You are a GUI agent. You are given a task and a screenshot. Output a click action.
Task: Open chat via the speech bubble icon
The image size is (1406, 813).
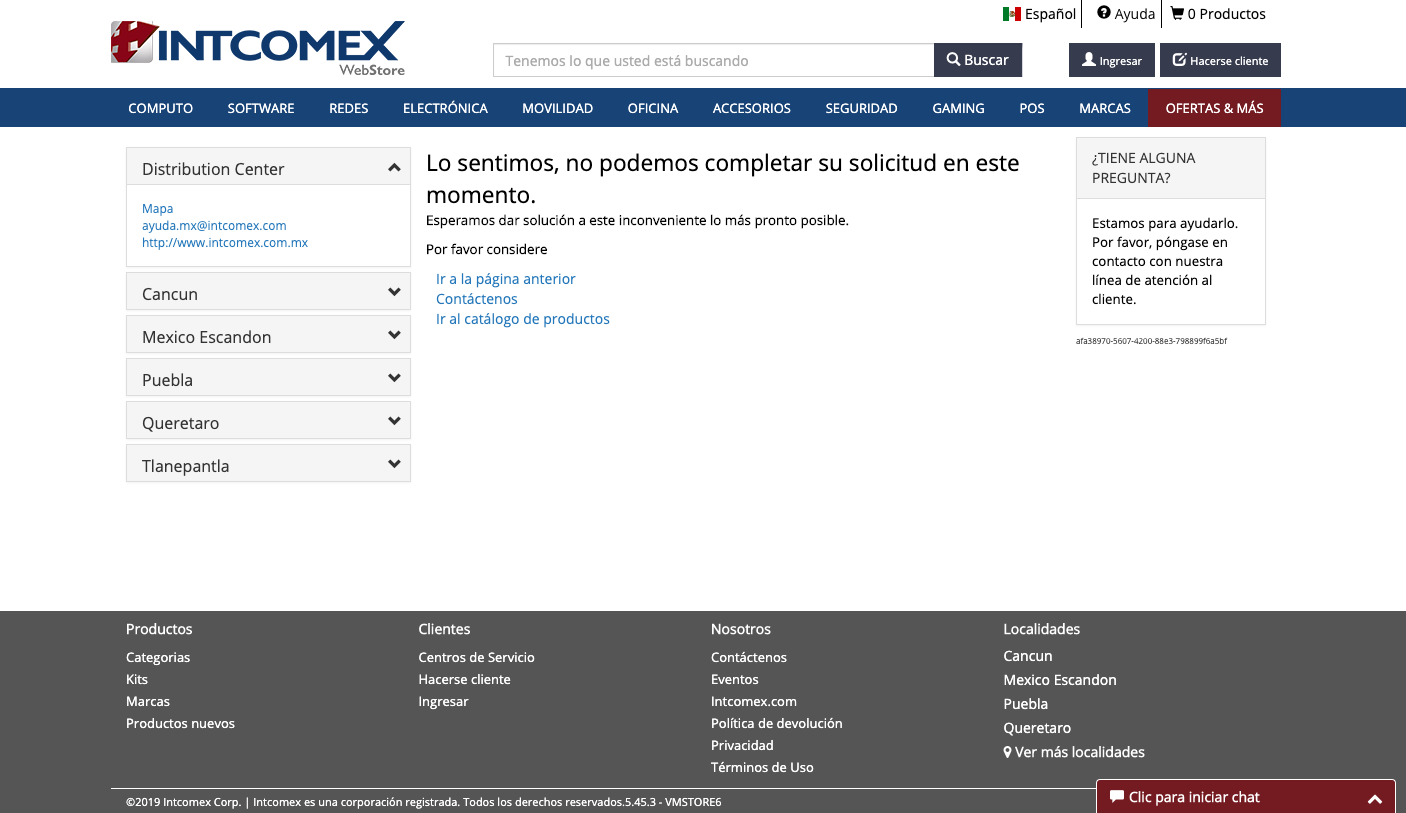point(1117,797)
